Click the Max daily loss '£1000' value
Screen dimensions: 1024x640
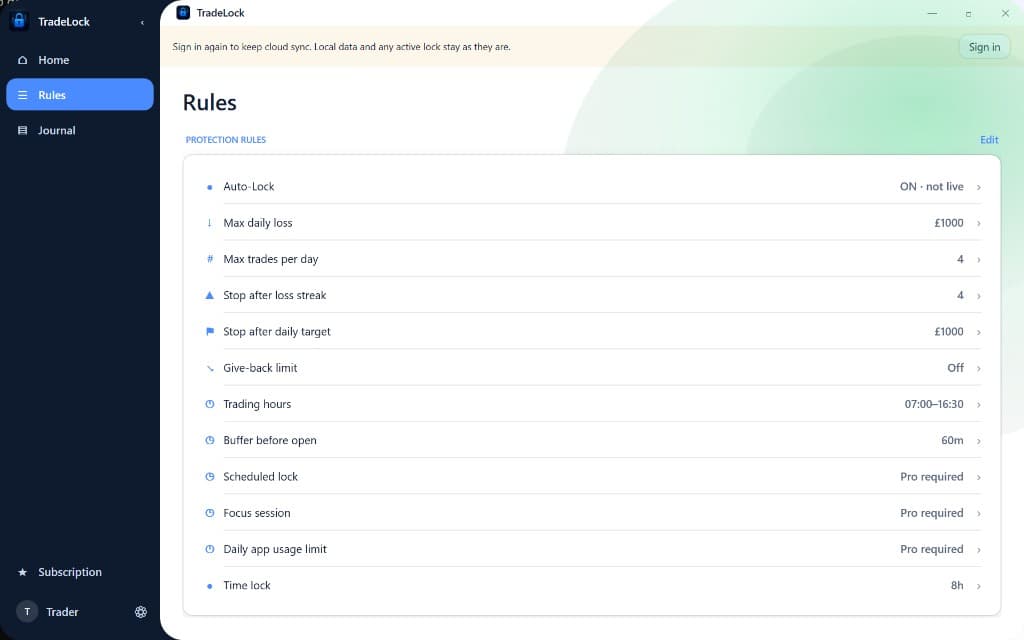(948, 223)
